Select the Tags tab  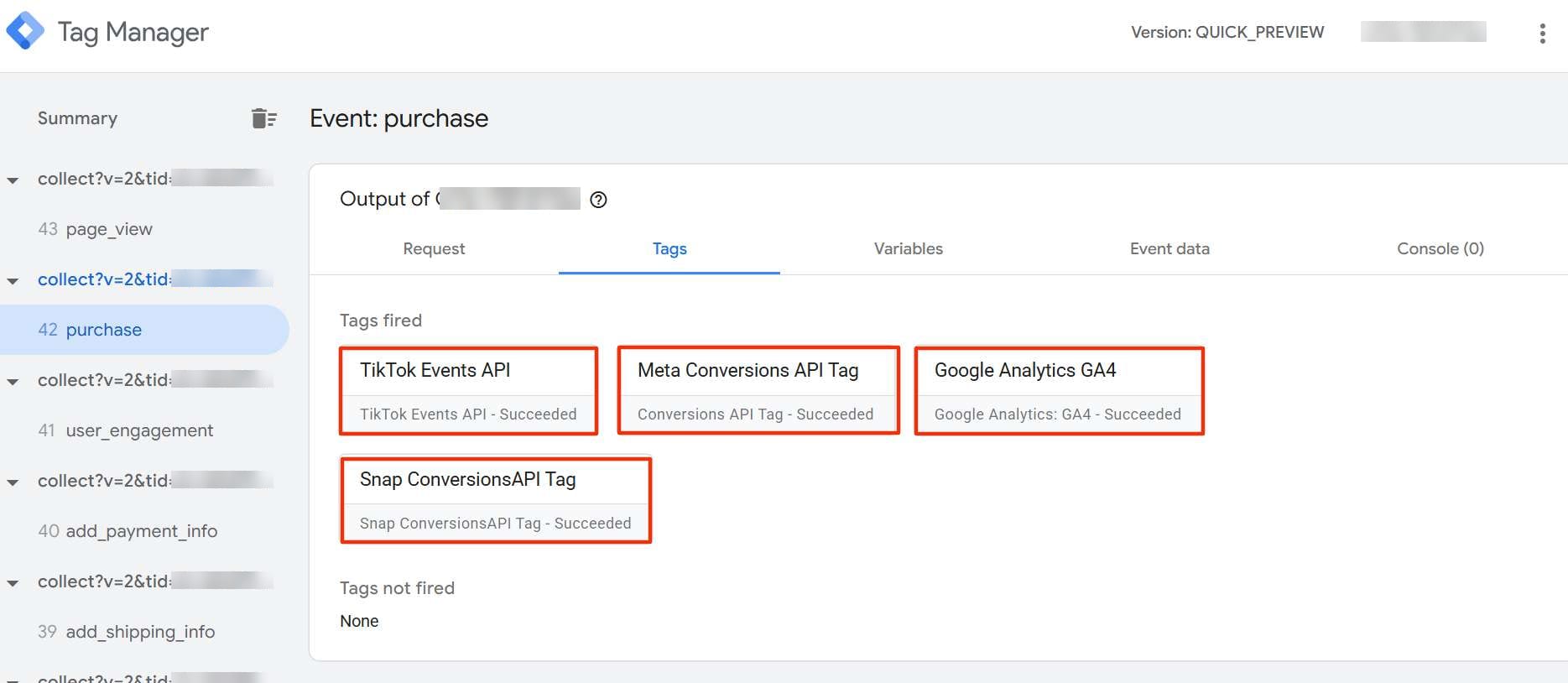coord(669,248)
